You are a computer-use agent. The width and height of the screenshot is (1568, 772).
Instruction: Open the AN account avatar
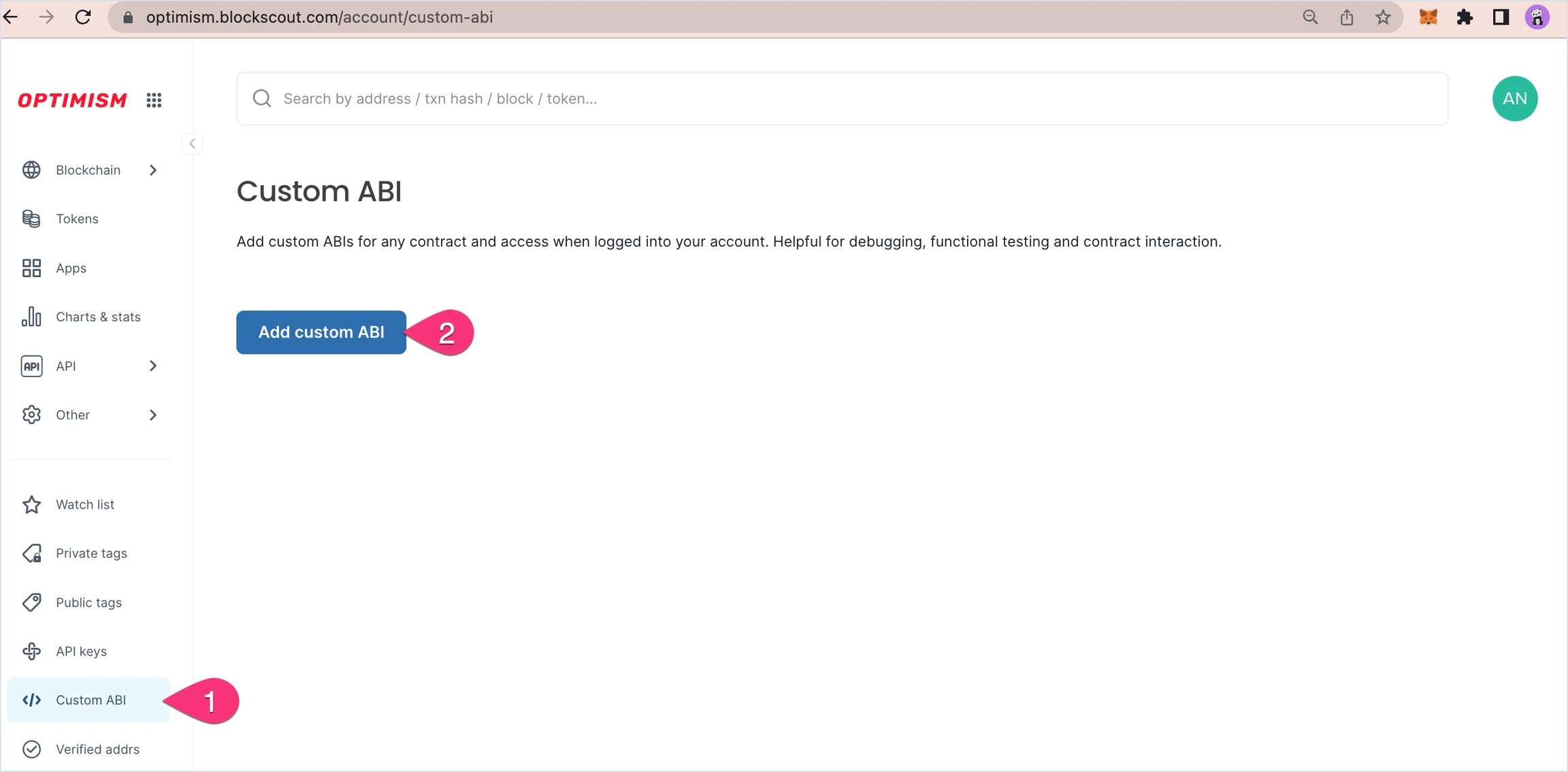[x=1514, y=99]
